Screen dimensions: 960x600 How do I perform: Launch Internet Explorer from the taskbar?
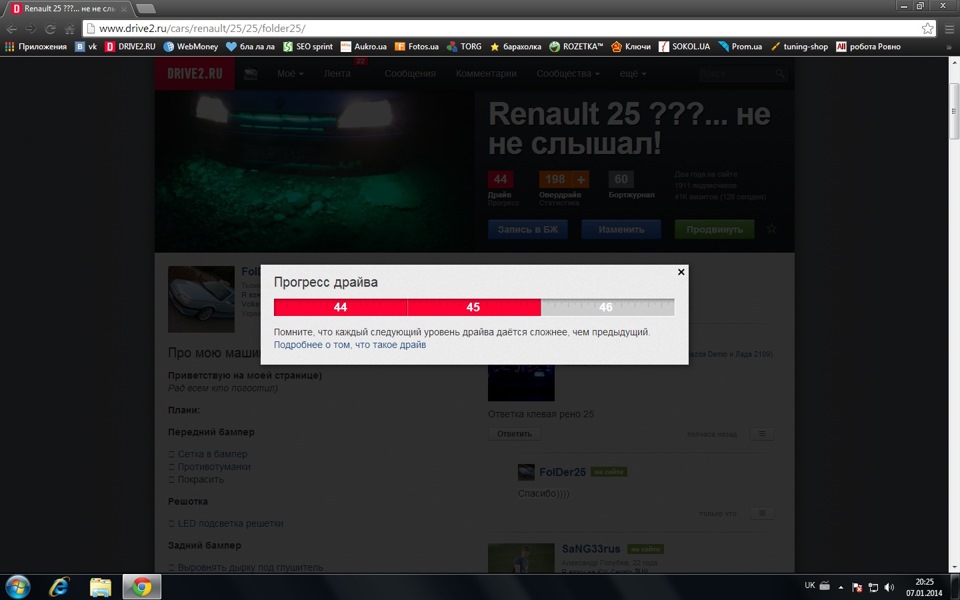(59, 587)
